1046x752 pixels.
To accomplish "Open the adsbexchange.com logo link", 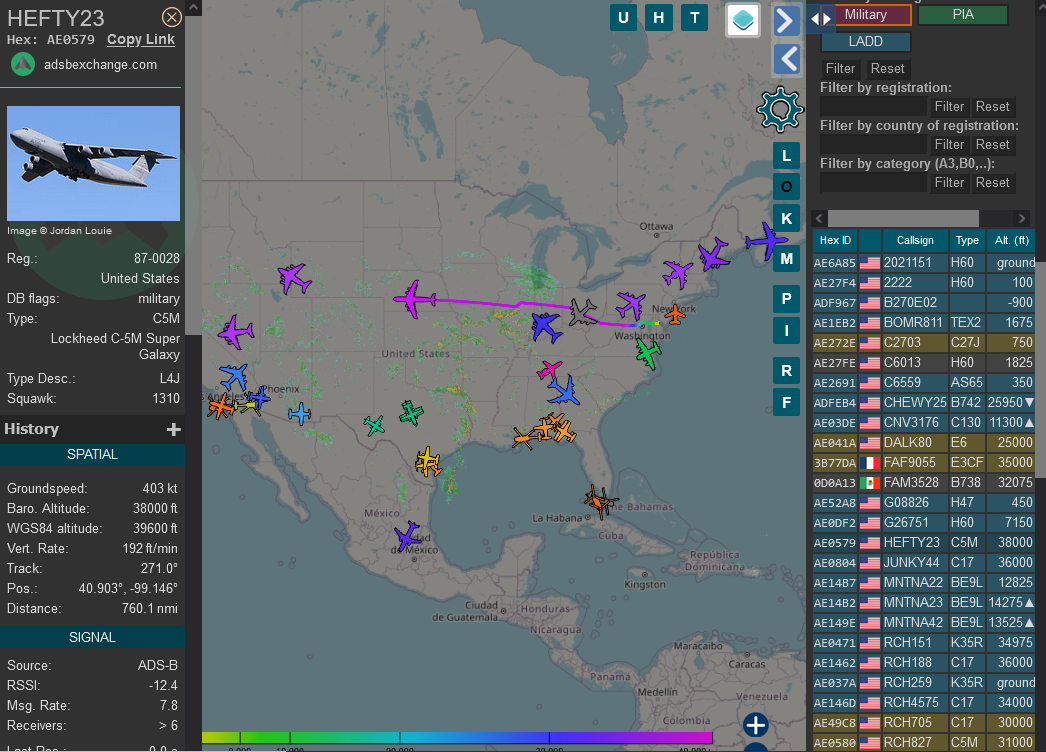I will (23, 65).
